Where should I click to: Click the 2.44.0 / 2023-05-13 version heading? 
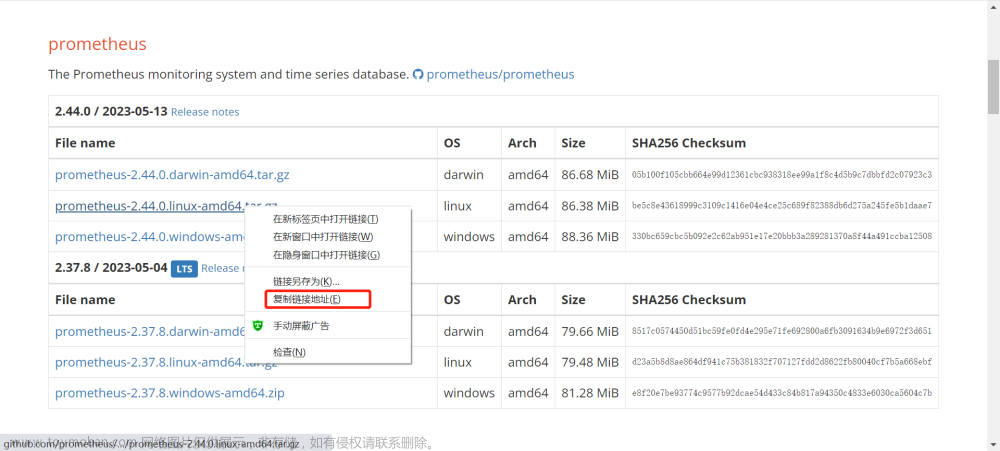111,112
